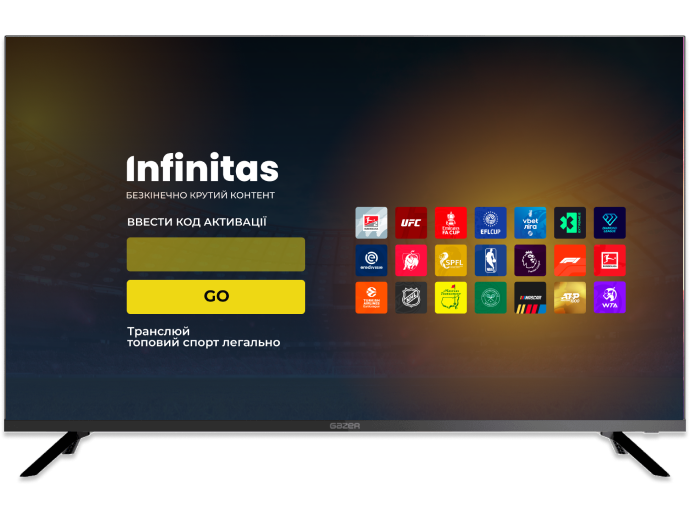Click the Infinitas logo

(x=203, y=168)
